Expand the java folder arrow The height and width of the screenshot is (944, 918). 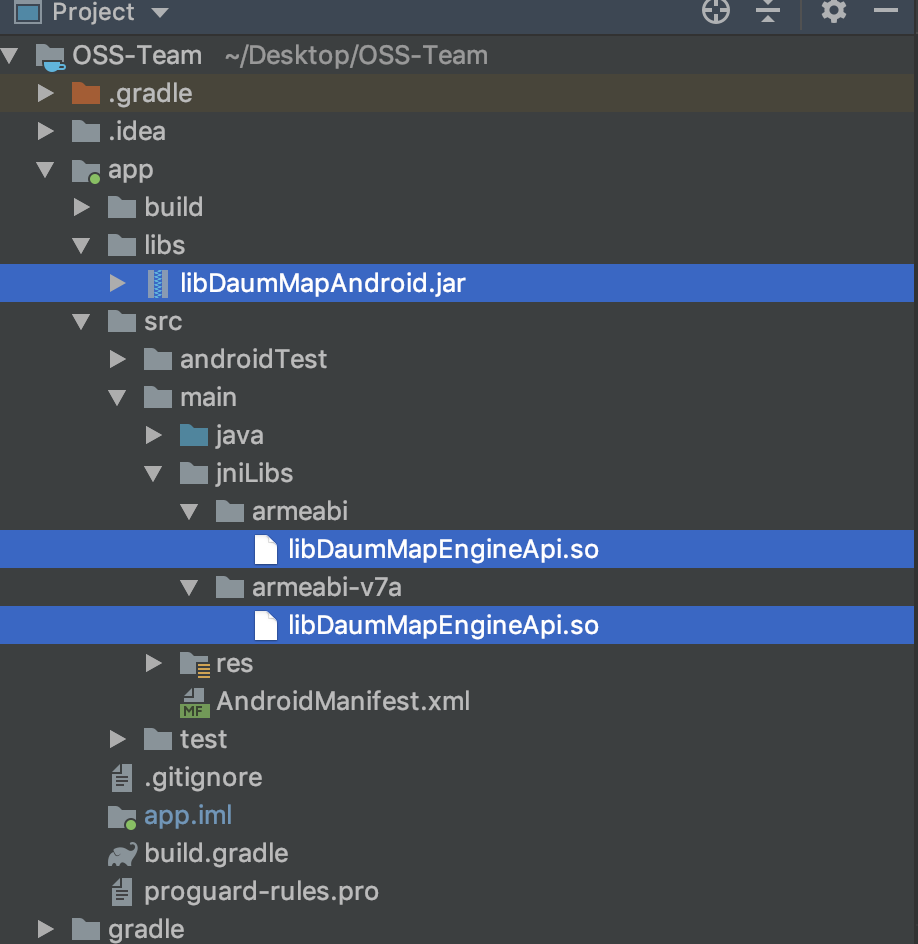click(154, 435)
